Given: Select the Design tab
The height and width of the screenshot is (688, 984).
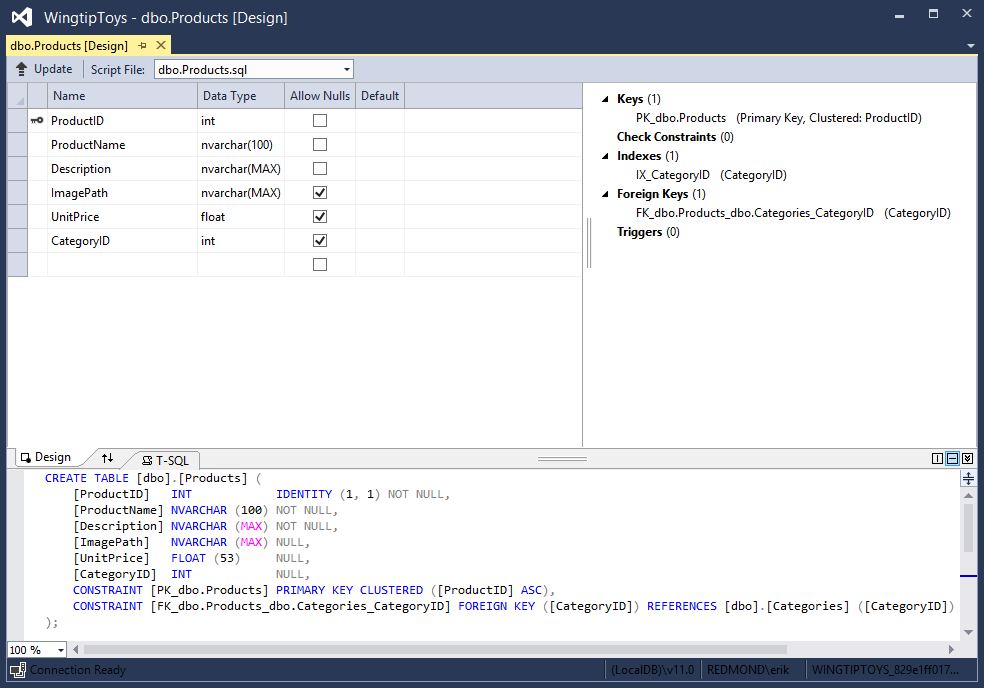Looking at the screenshot, I should tap(49, 457).
